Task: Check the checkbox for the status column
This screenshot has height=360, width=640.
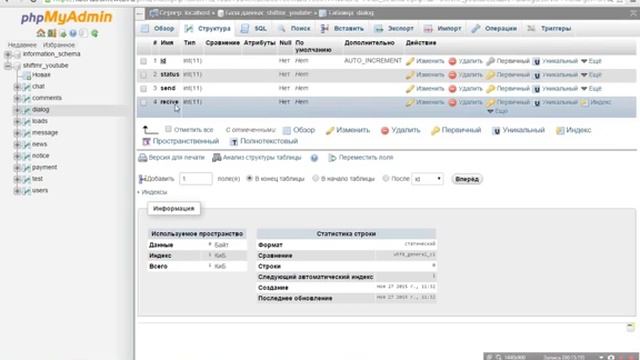Action: (143, 75)
